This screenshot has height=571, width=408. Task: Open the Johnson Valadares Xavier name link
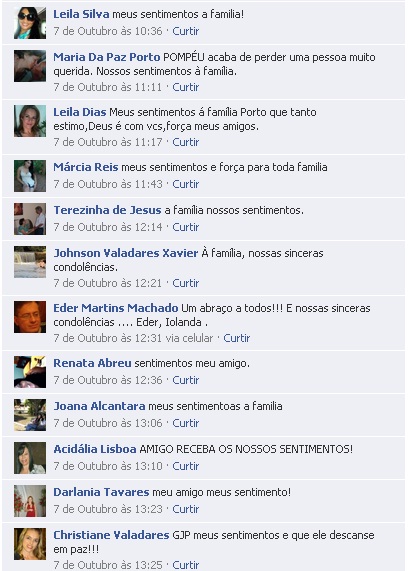click(126, 253)
